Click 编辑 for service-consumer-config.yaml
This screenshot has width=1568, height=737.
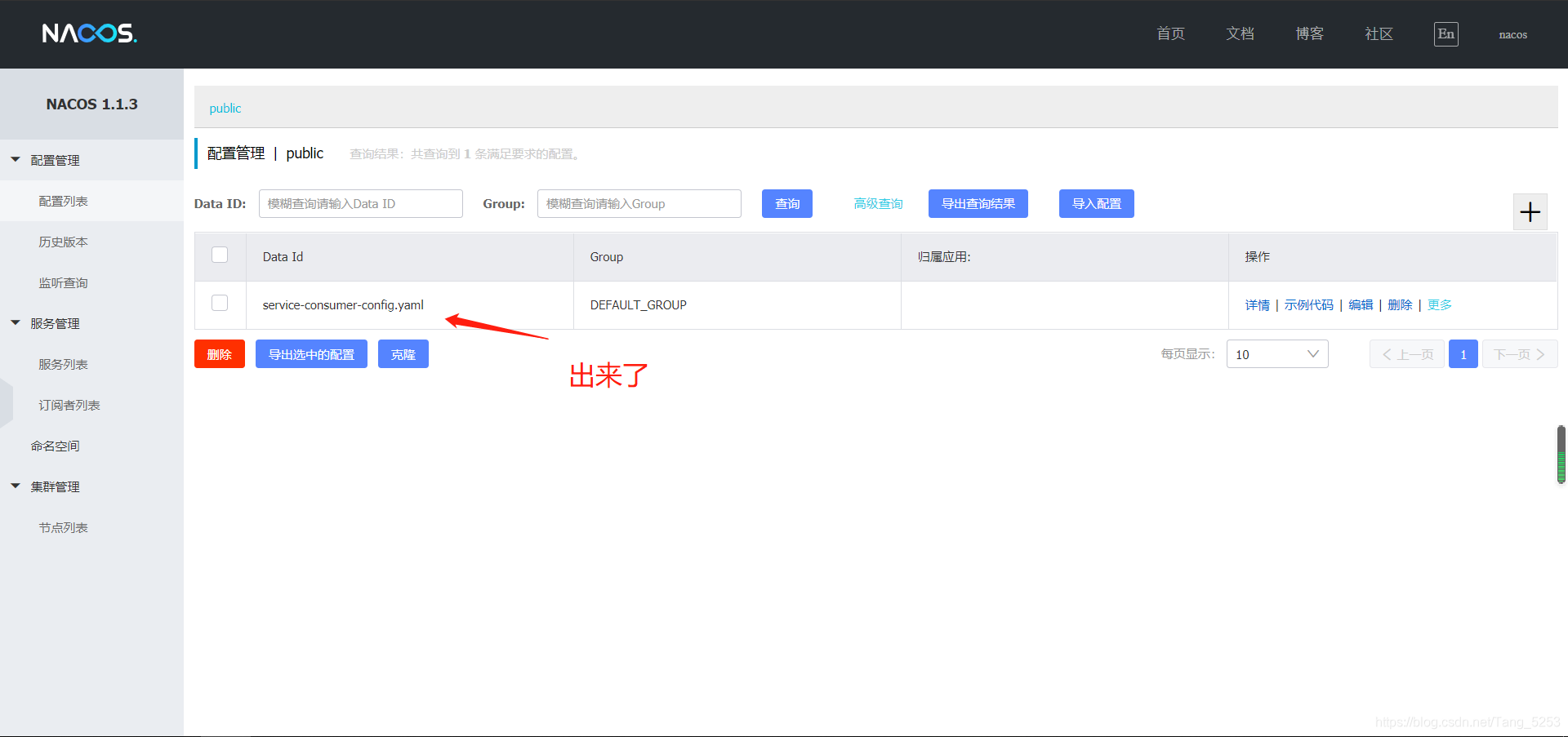1361,305
